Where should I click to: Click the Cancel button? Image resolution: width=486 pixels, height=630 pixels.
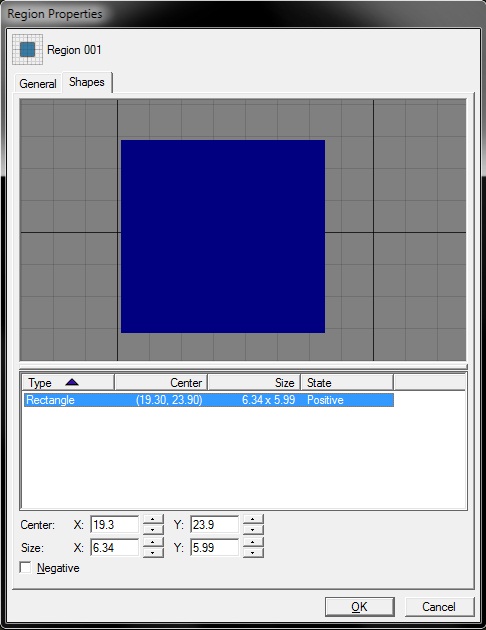coord(439,606)
